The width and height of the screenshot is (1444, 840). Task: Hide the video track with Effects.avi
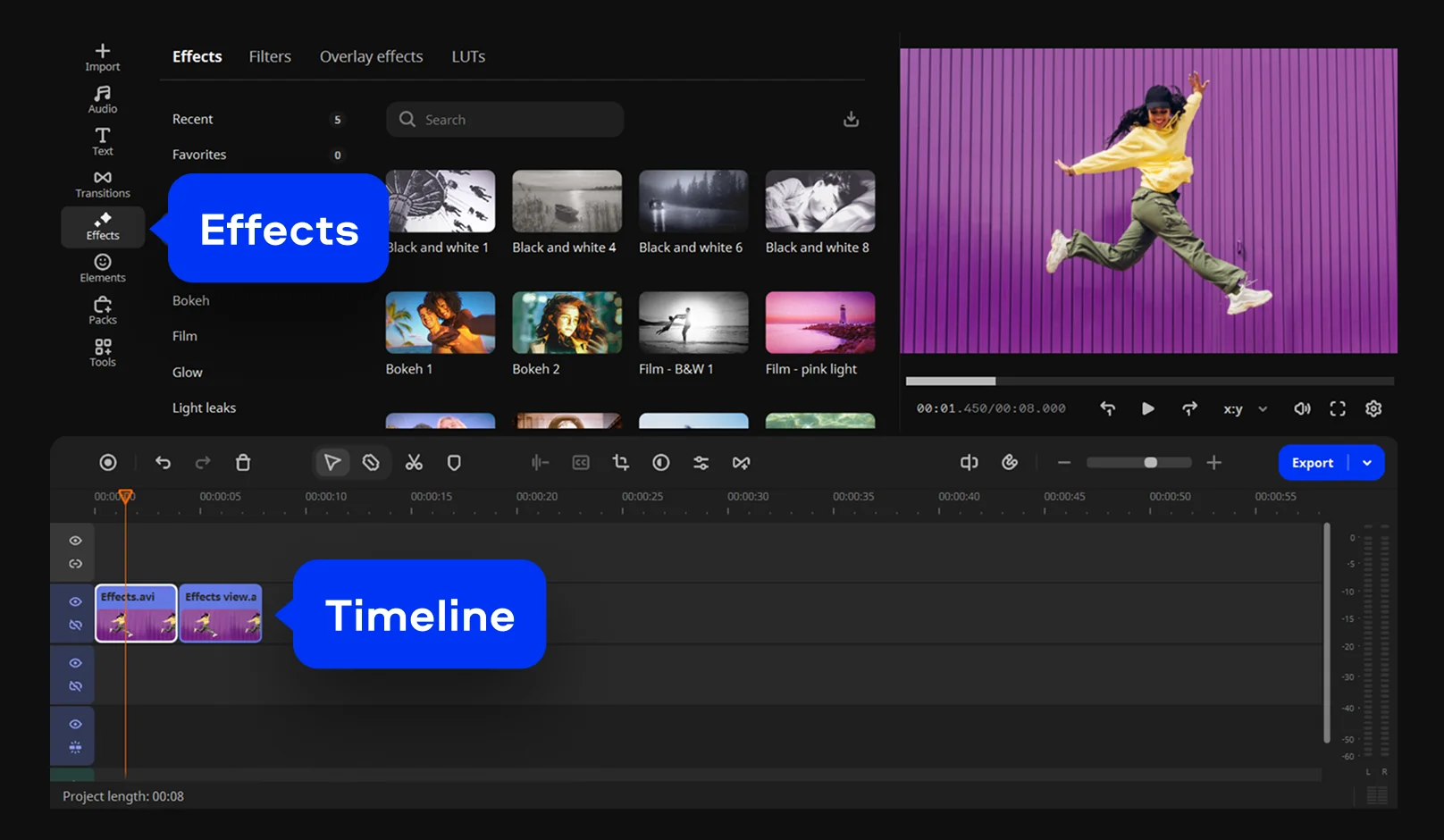coord(76,601)
